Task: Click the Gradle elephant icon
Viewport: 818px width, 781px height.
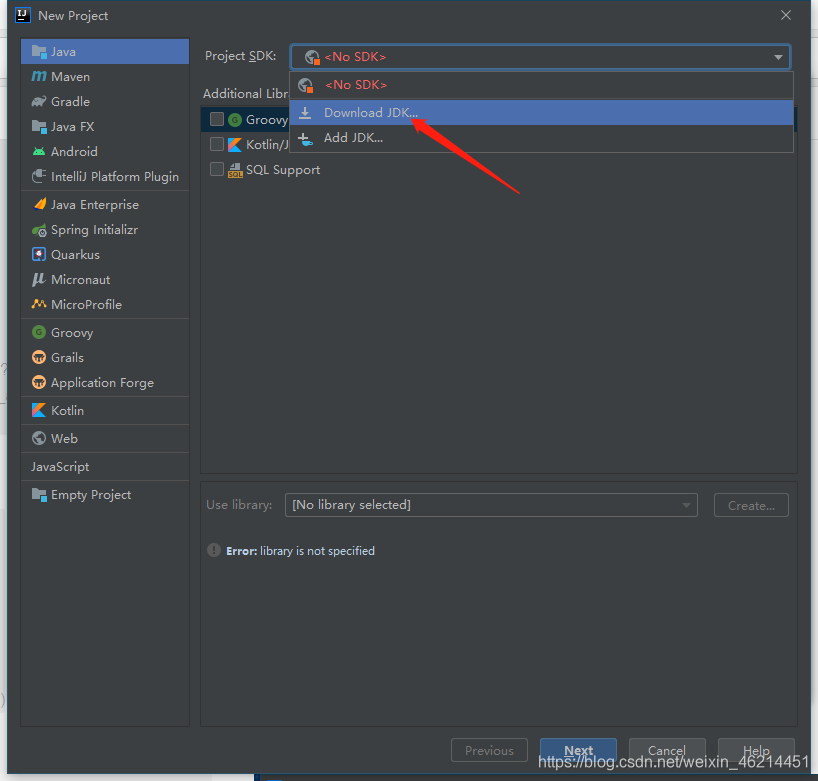Action: pyautogui.click(x=39, y=102)
